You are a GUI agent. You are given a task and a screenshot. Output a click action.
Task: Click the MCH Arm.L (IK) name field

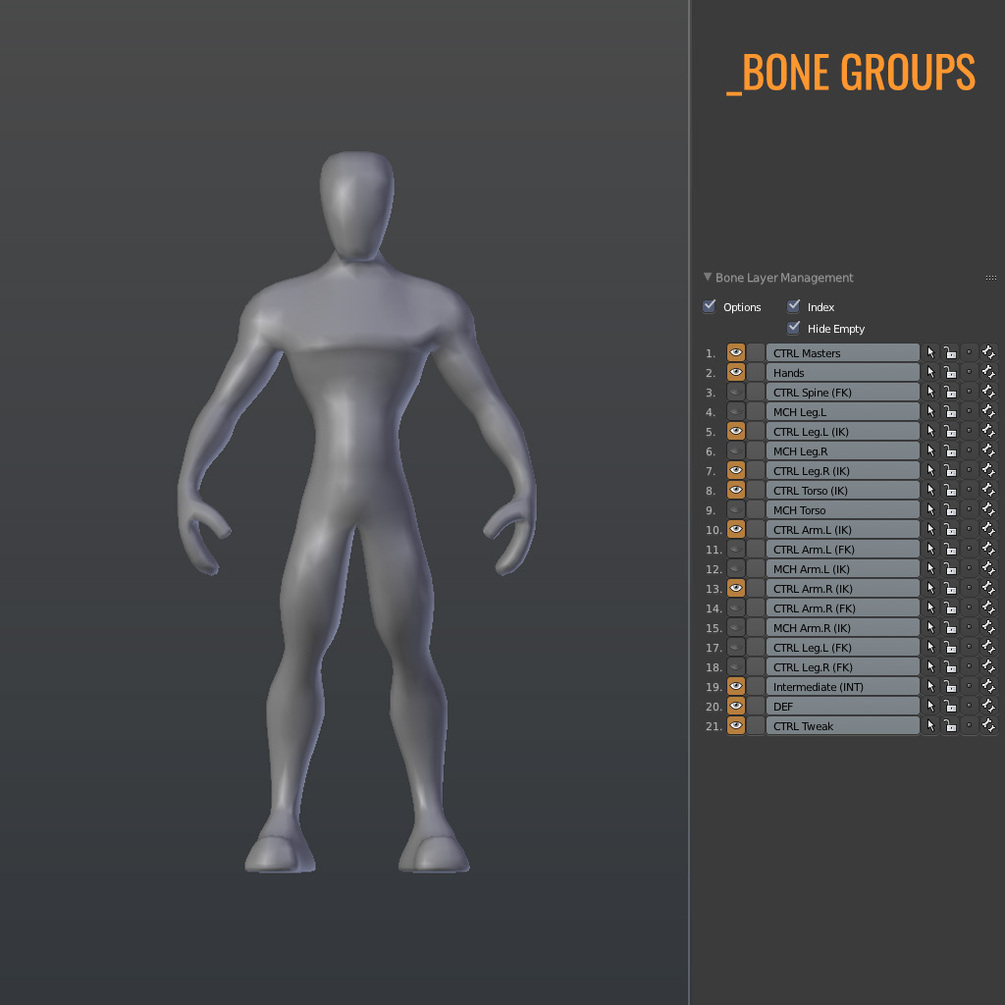[x=843, y=569]
